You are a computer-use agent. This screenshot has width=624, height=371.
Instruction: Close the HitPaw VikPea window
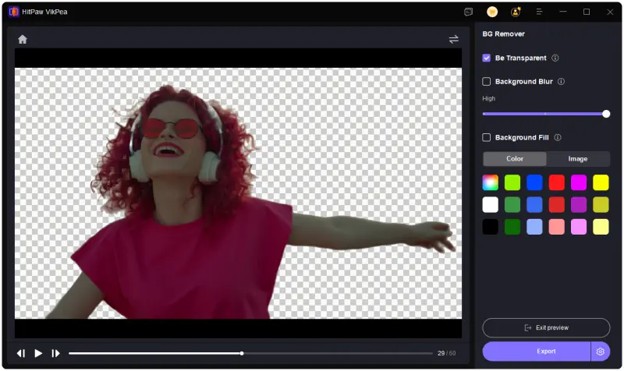point(610,12)
